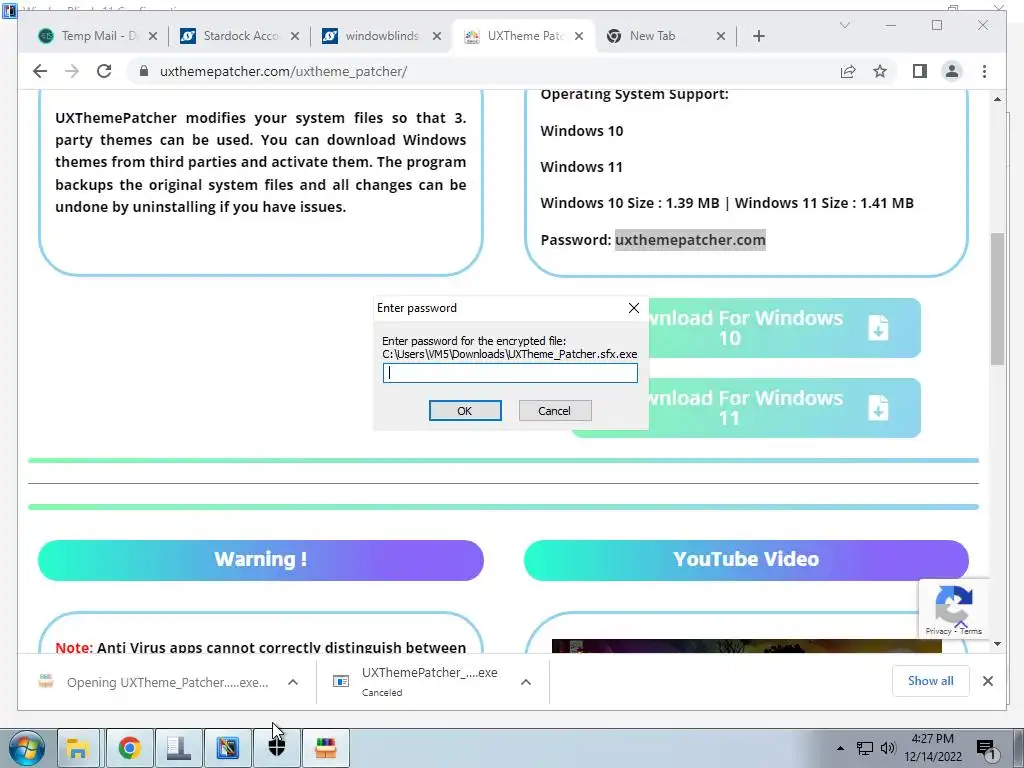1024x768 pixels.
Task: Open the UXTheme_Patcher download item
Action: [x=153, y=682]
